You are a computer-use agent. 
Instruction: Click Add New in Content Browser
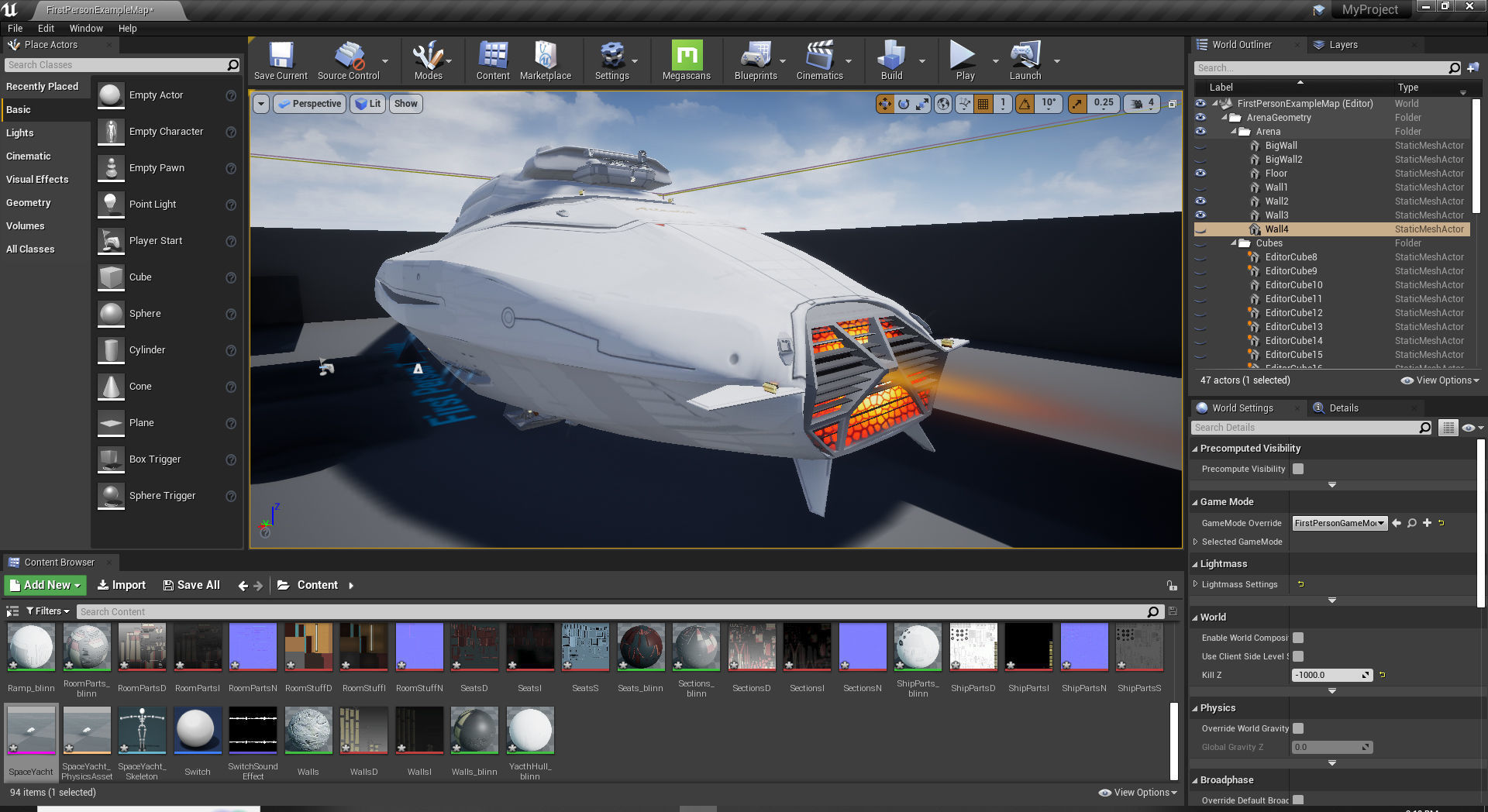pos(45,585)
